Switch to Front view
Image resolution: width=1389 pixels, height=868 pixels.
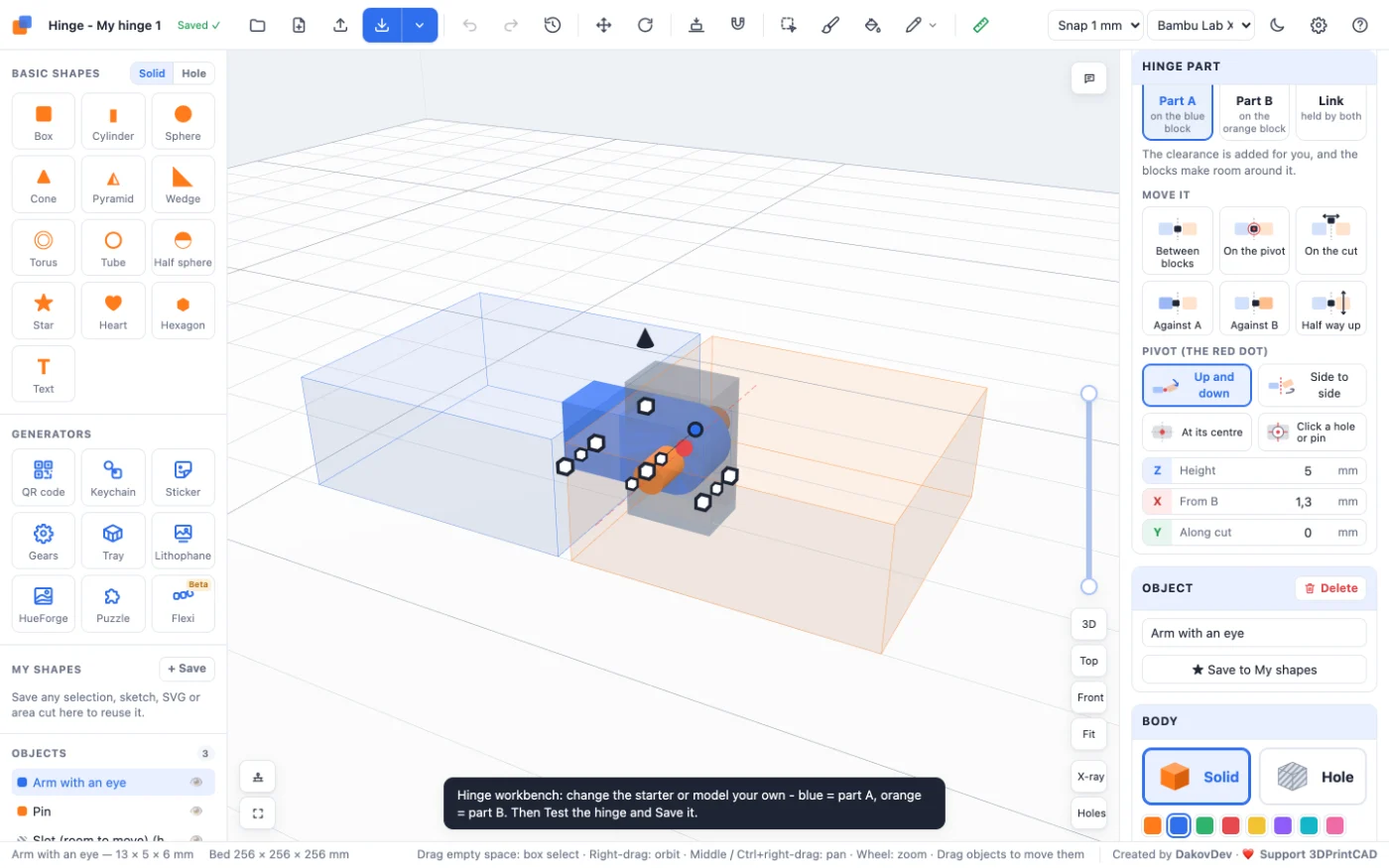pyautogui.click(x=1088, y=697)
